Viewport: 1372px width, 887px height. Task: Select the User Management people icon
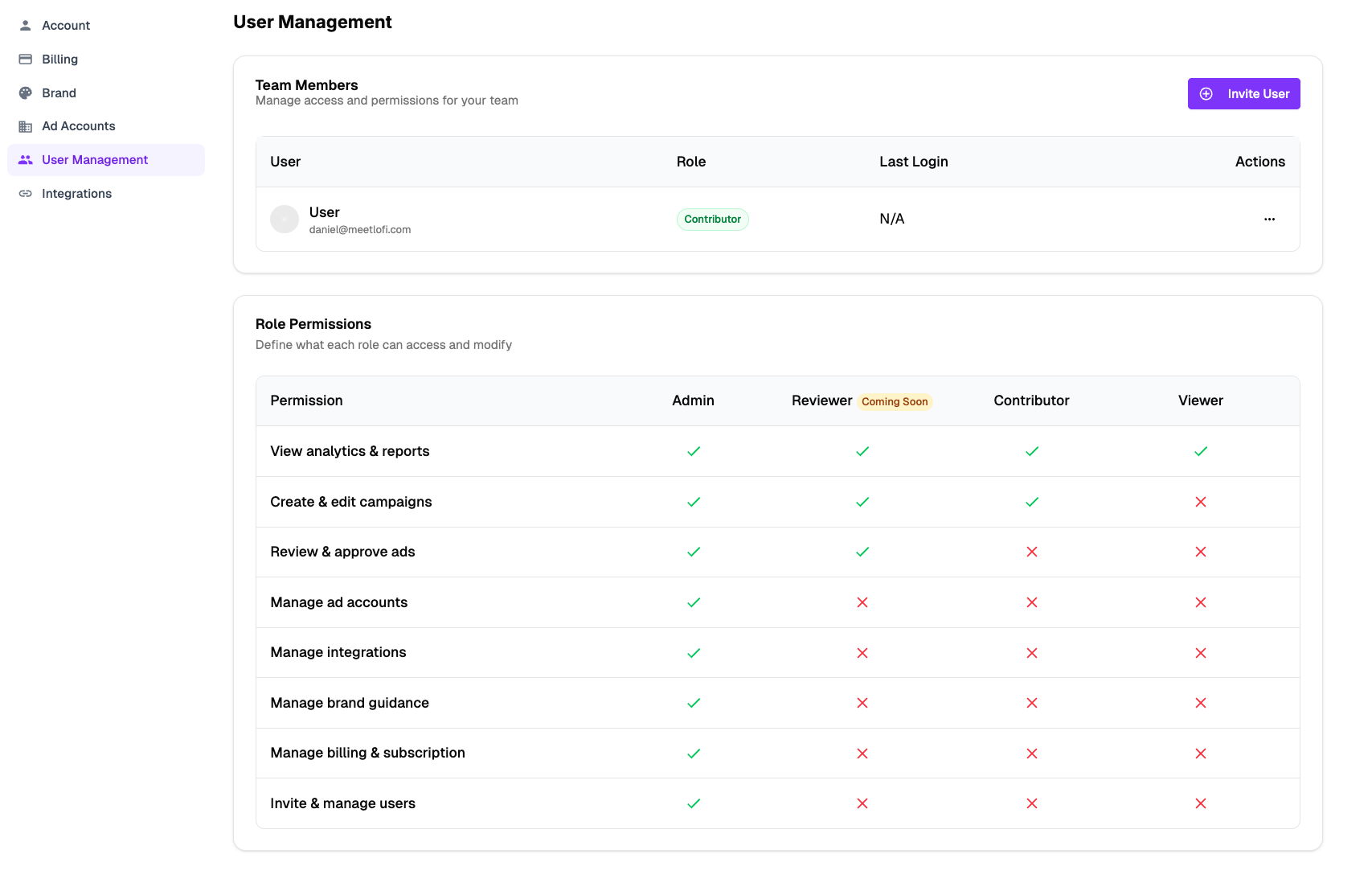[25, 159]
